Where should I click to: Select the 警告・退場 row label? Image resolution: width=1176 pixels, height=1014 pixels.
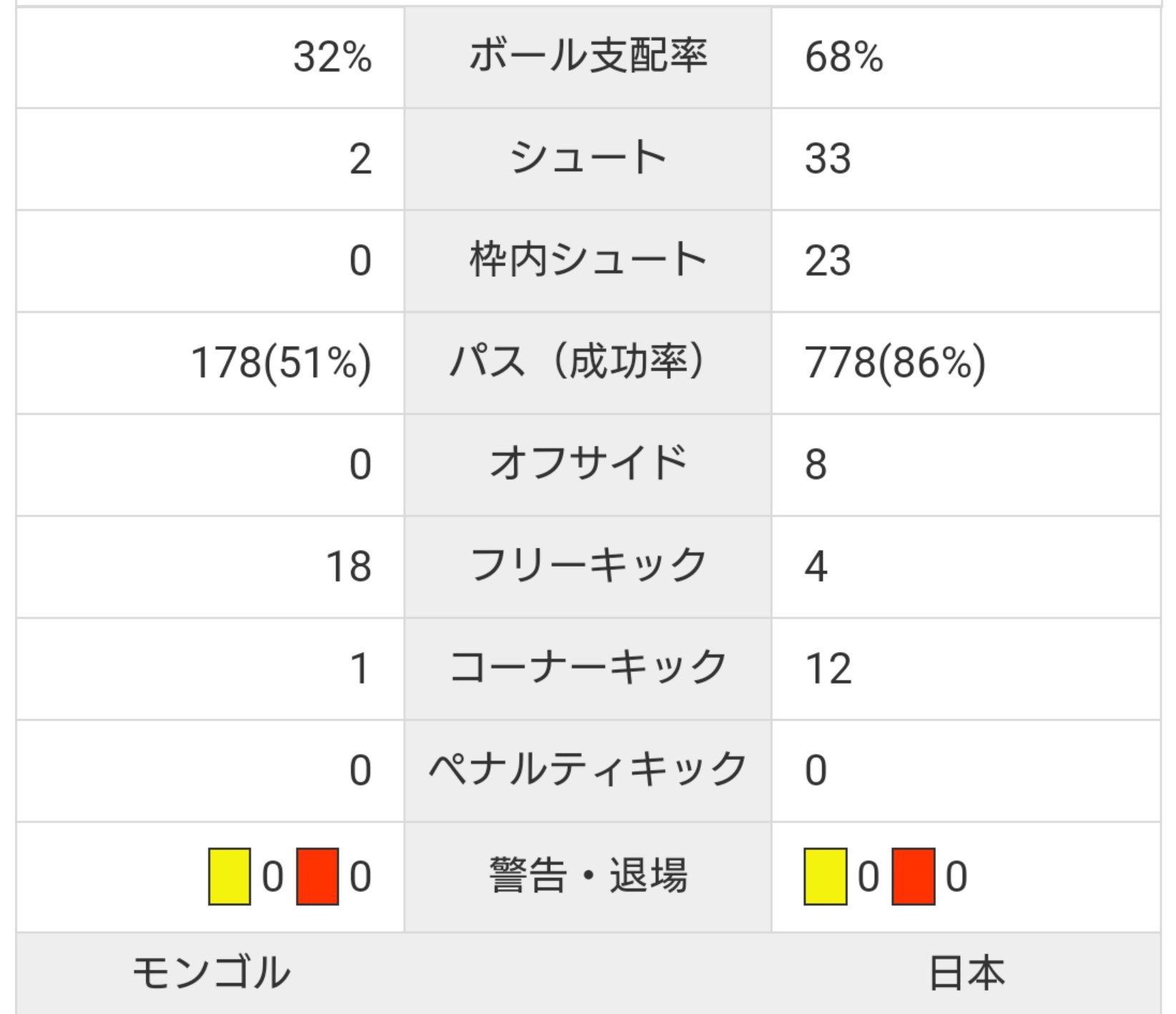click(588, 876)
